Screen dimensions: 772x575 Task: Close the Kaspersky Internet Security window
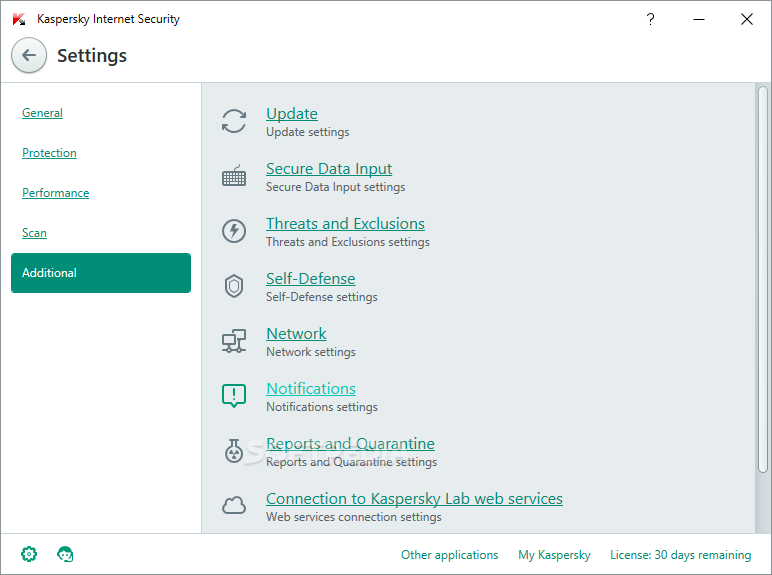(x=747, y=19)
